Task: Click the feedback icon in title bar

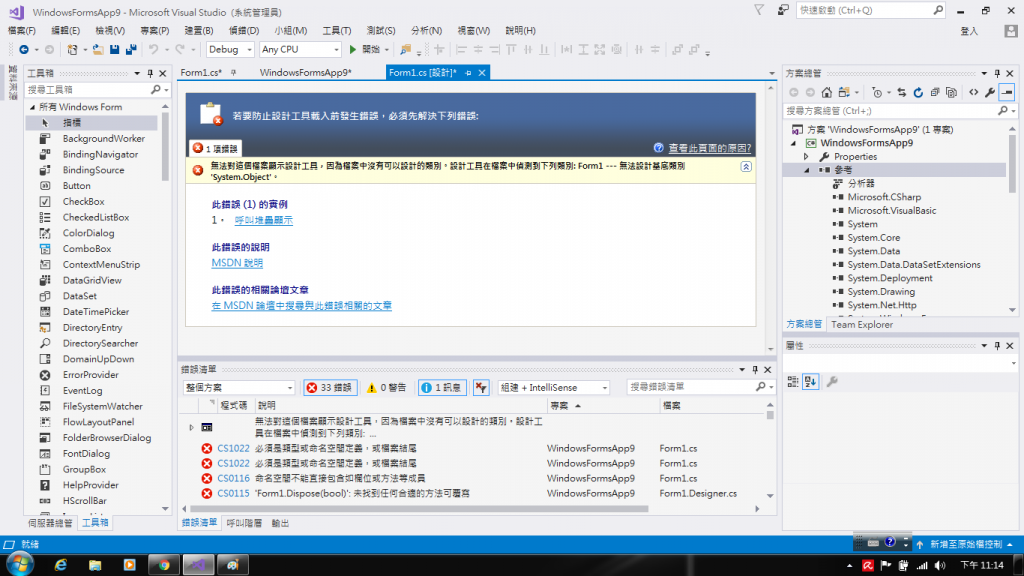Action: coord(782,10)
